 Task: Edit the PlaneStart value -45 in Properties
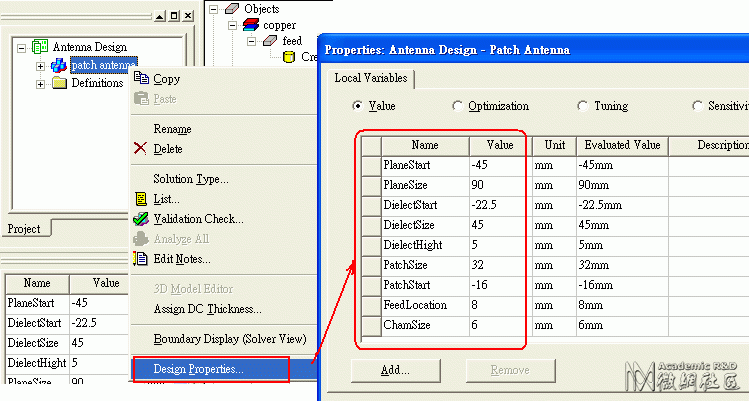[501, 165]
